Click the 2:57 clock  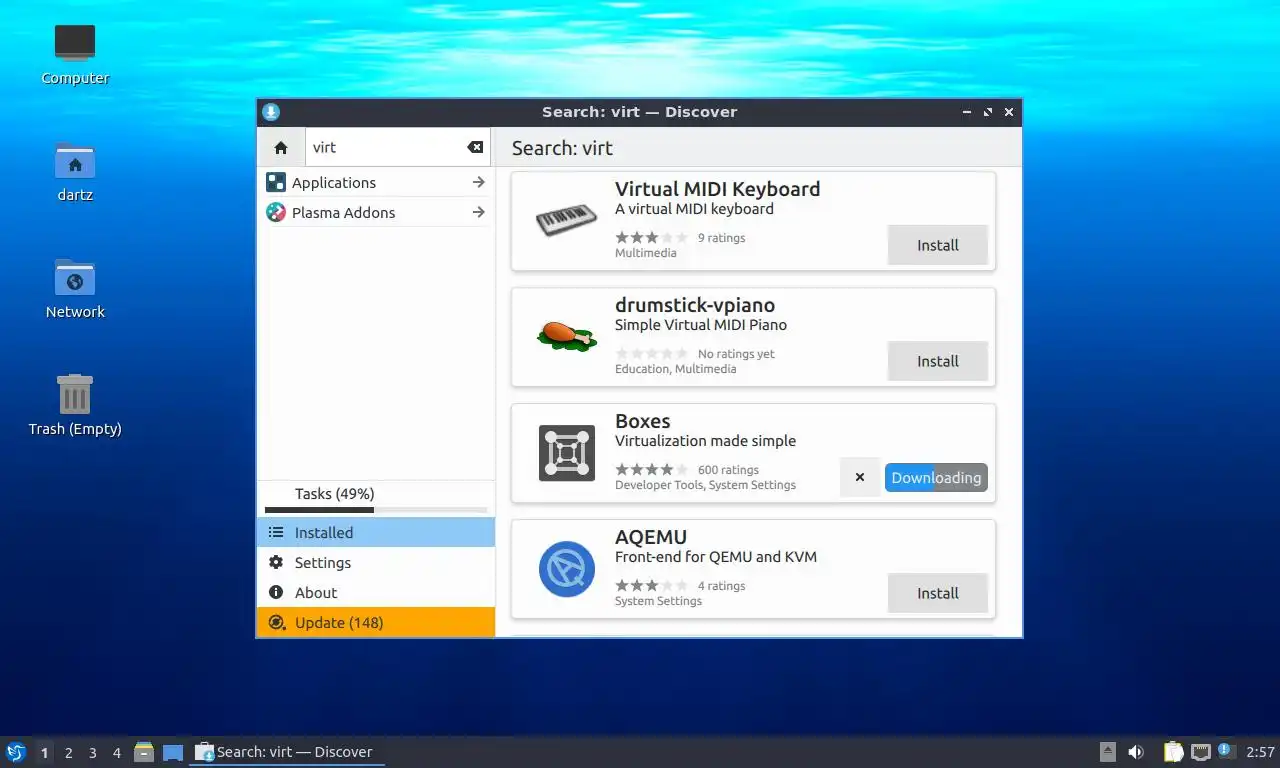click(1260, 752)
